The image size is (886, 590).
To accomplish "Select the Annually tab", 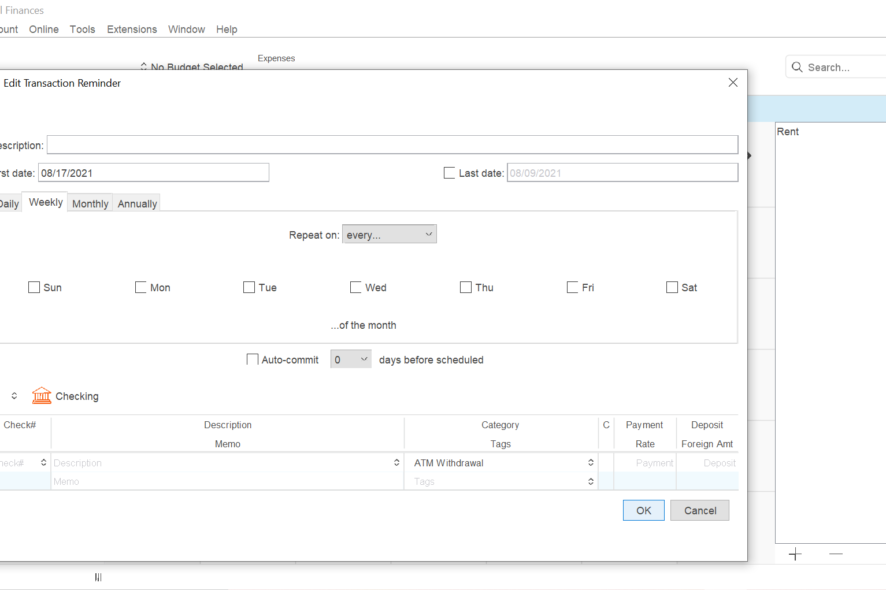I will 137,203.
